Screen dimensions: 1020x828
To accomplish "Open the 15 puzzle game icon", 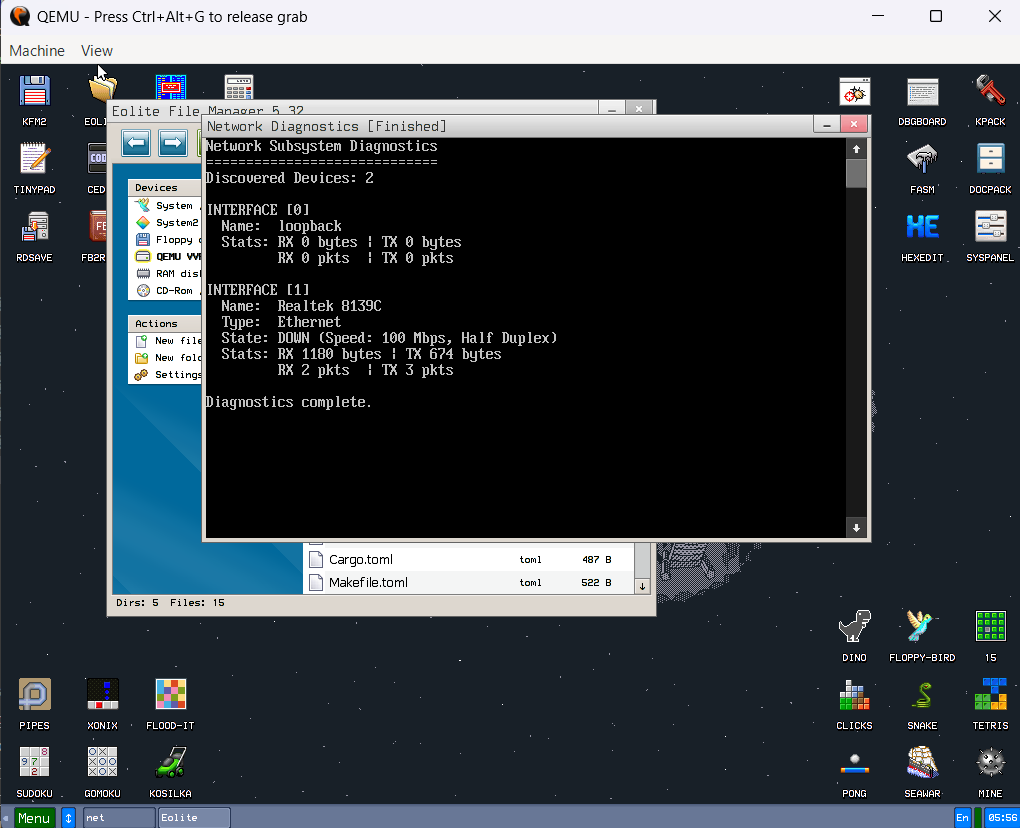I will coord(990,628).
